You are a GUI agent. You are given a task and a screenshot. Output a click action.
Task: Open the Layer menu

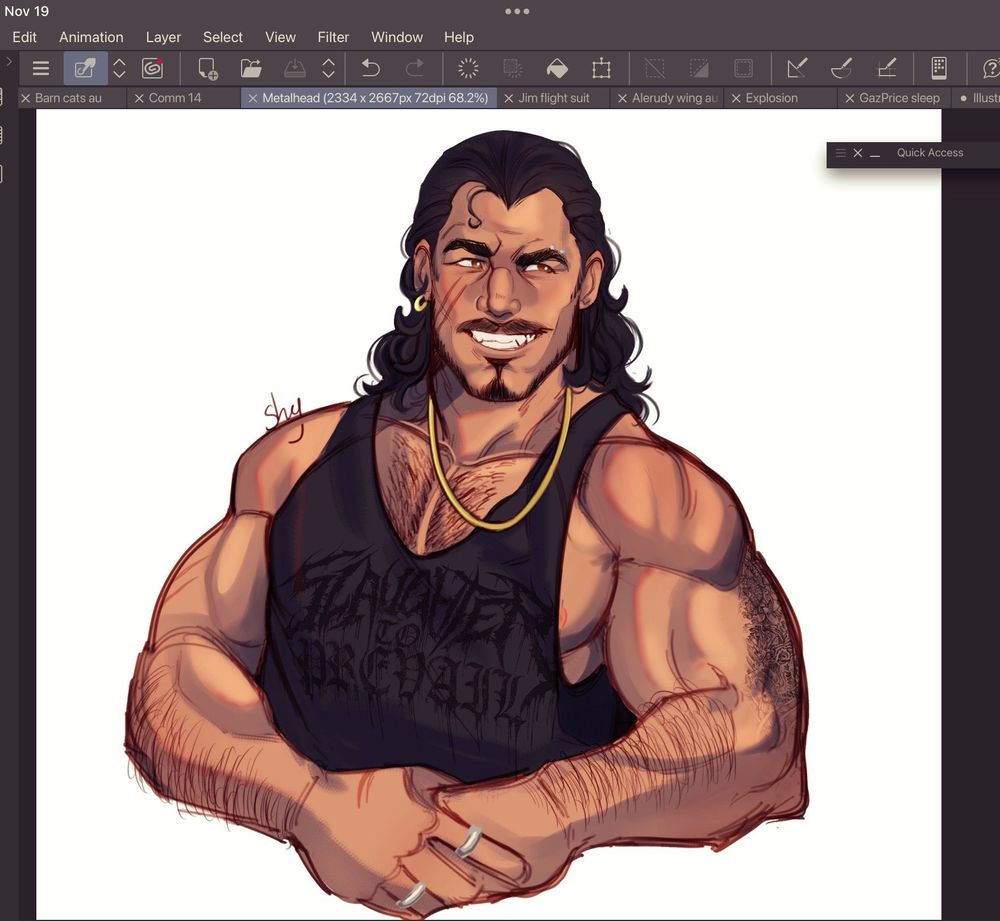pos(163,38)
